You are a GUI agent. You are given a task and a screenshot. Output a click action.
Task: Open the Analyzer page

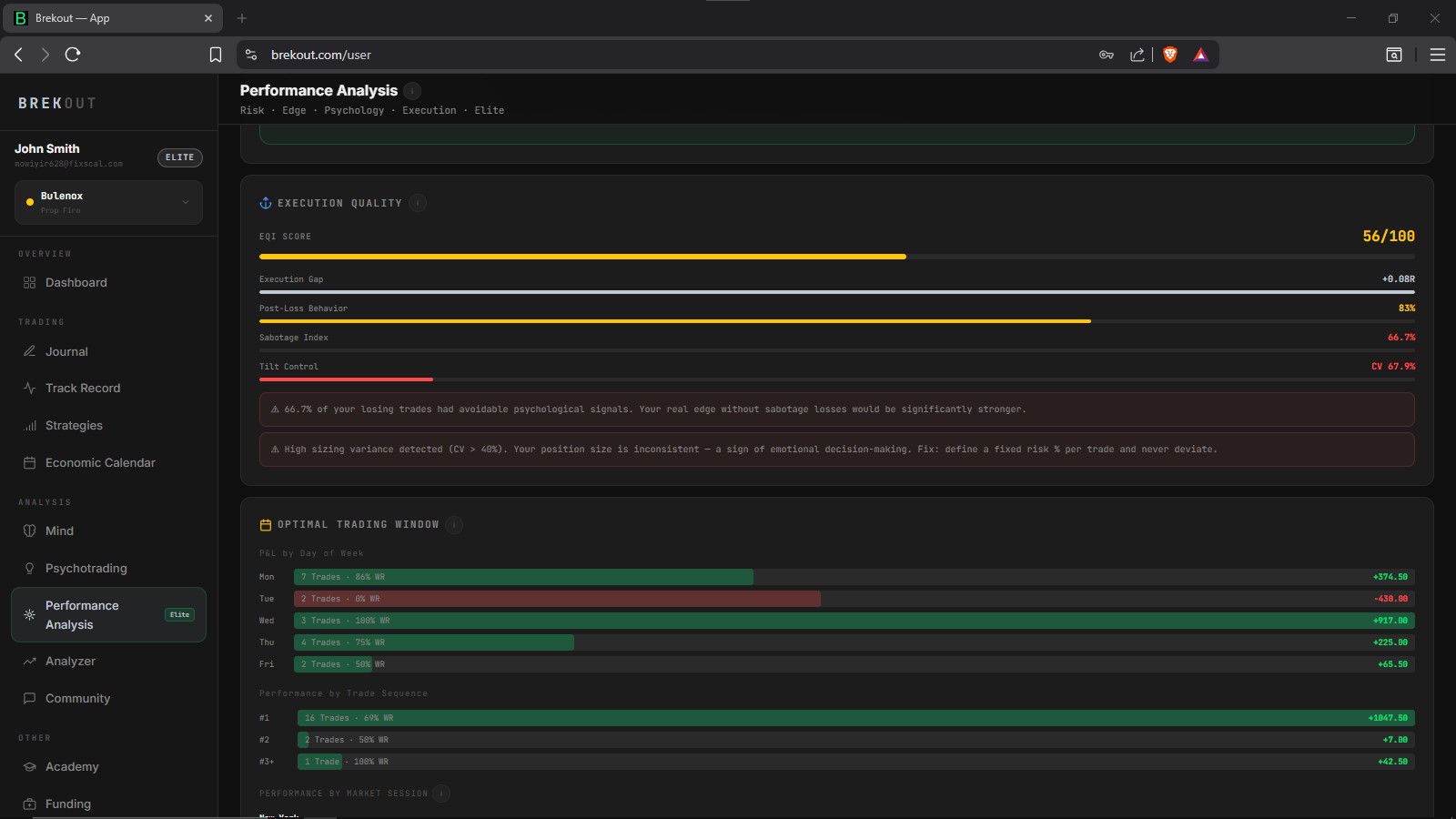(70, 662)
